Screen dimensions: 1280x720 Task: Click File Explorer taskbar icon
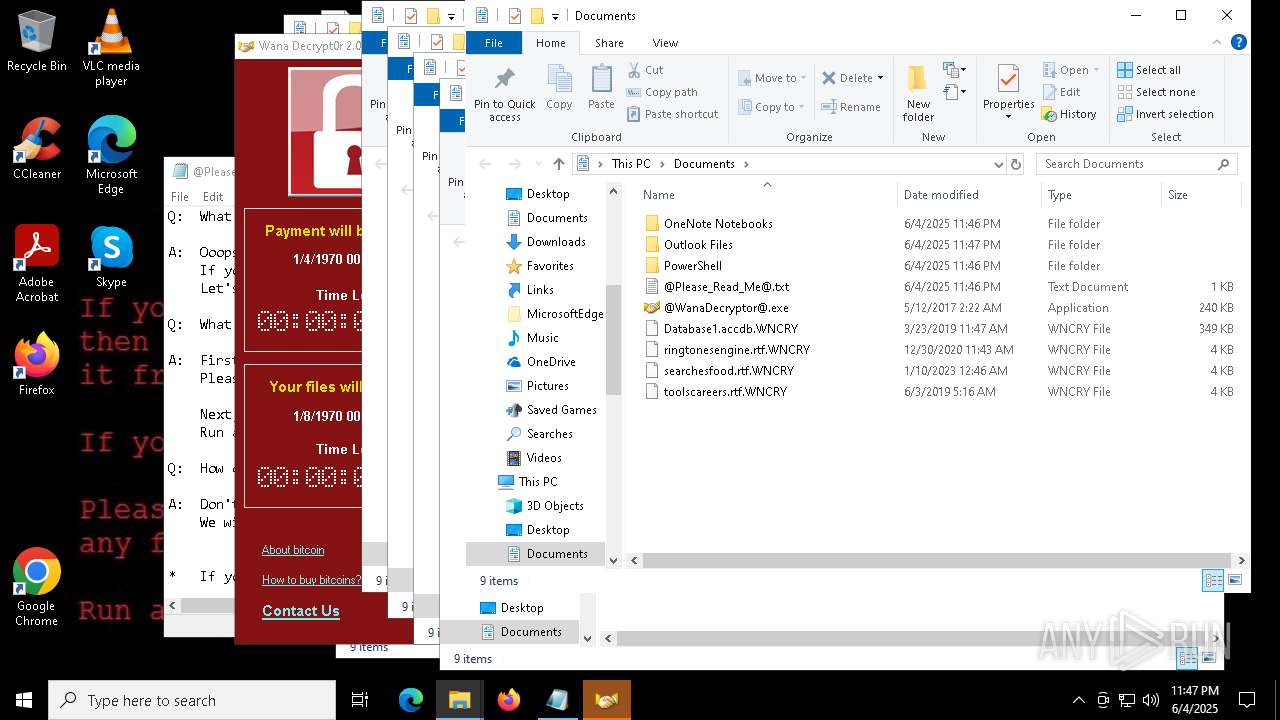point(459,700)
